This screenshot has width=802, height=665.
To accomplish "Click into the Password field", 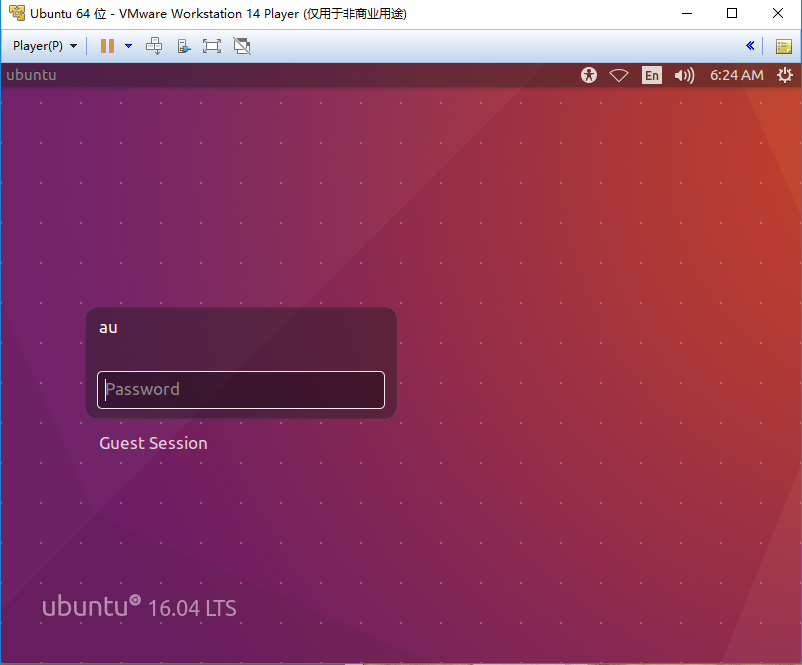I will (x=241, y=390).
